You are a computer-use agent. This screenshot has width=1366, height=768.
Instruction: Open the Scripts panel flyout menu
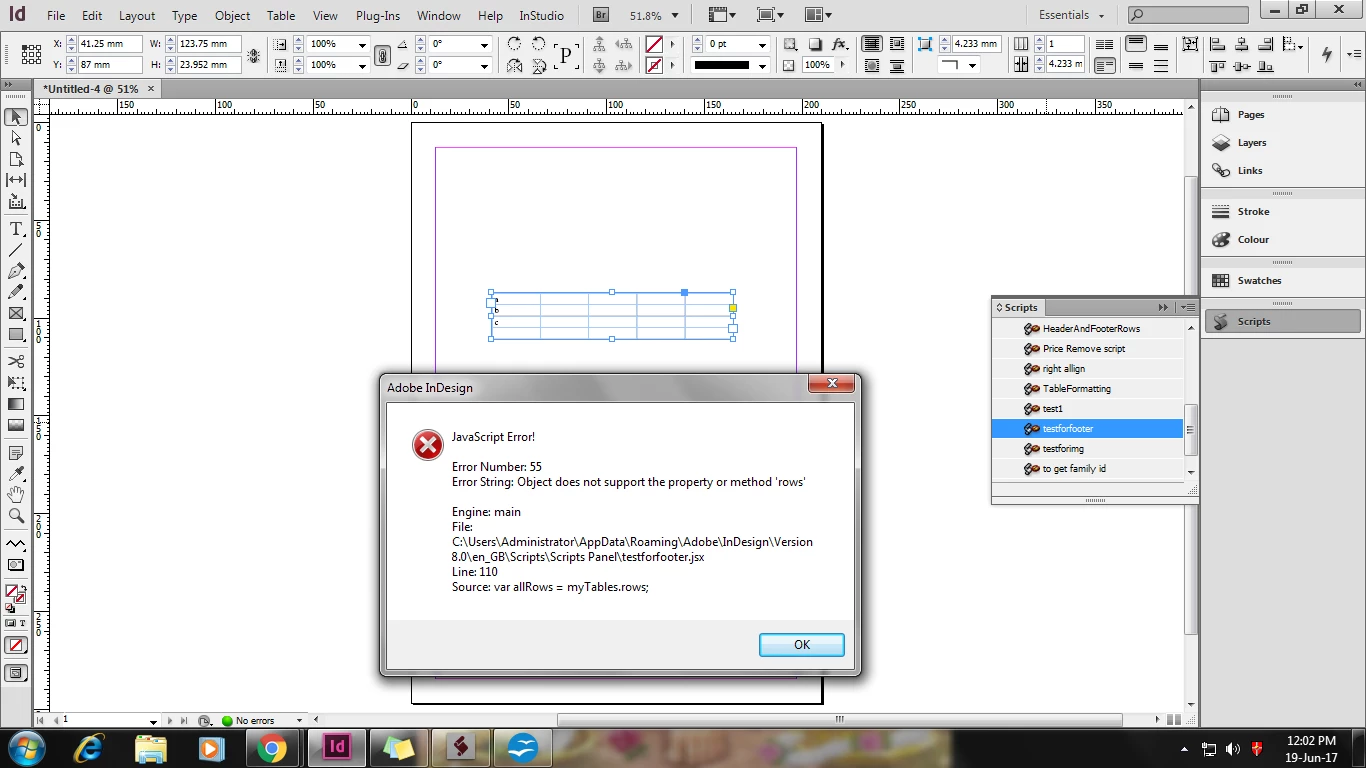[1186, 307]
